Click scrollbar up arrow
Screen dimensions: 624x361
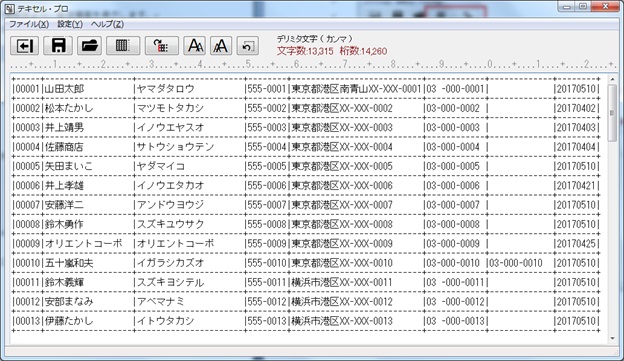(612, 79)
